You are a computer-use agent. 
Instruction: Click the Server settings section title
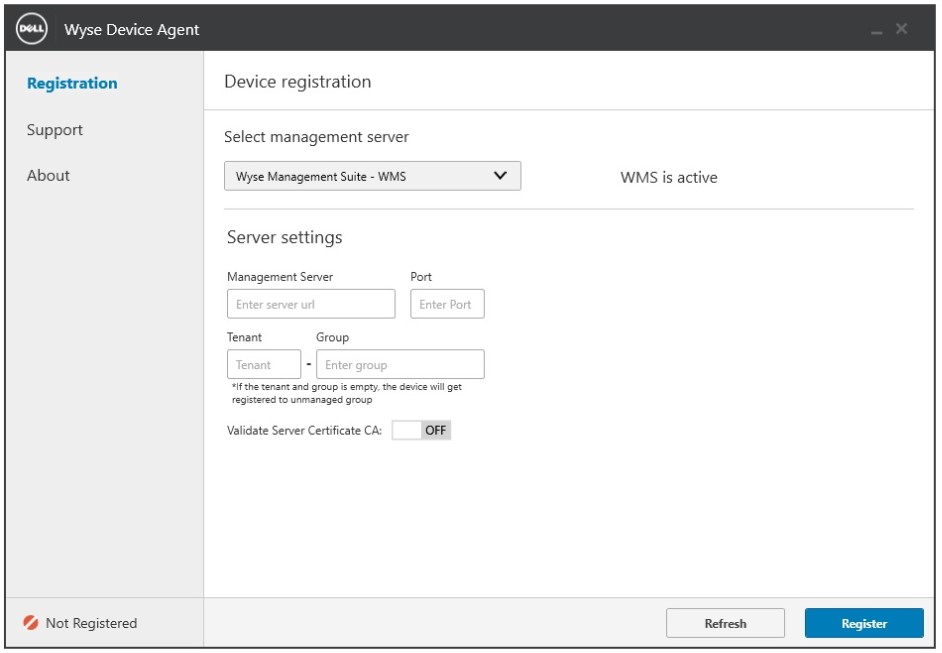click(x=283, y=237)
